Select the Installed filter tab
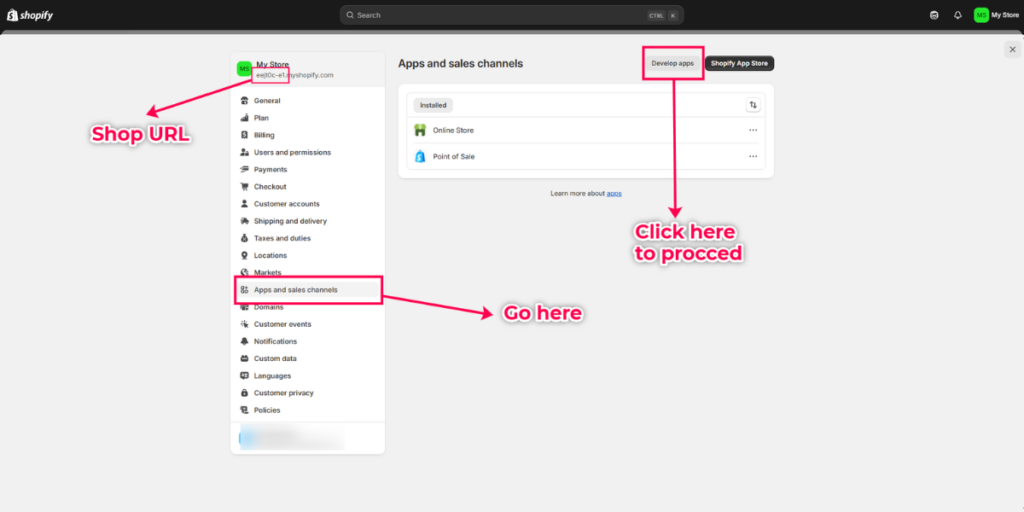 433,105
